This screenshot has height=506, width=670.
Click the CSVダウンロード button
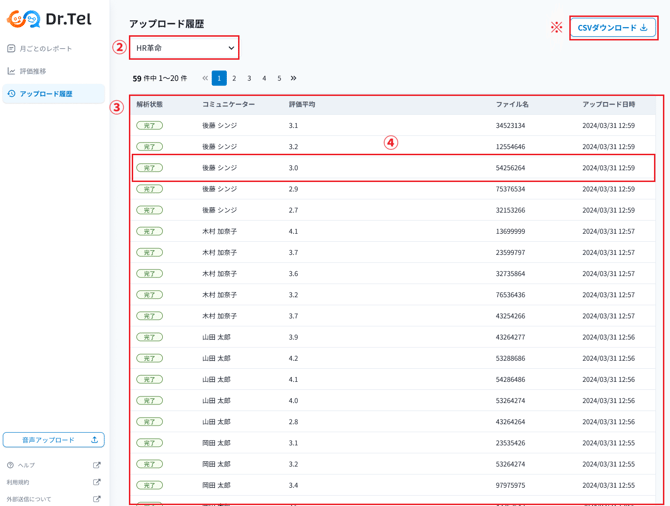[x=612, y=28]
